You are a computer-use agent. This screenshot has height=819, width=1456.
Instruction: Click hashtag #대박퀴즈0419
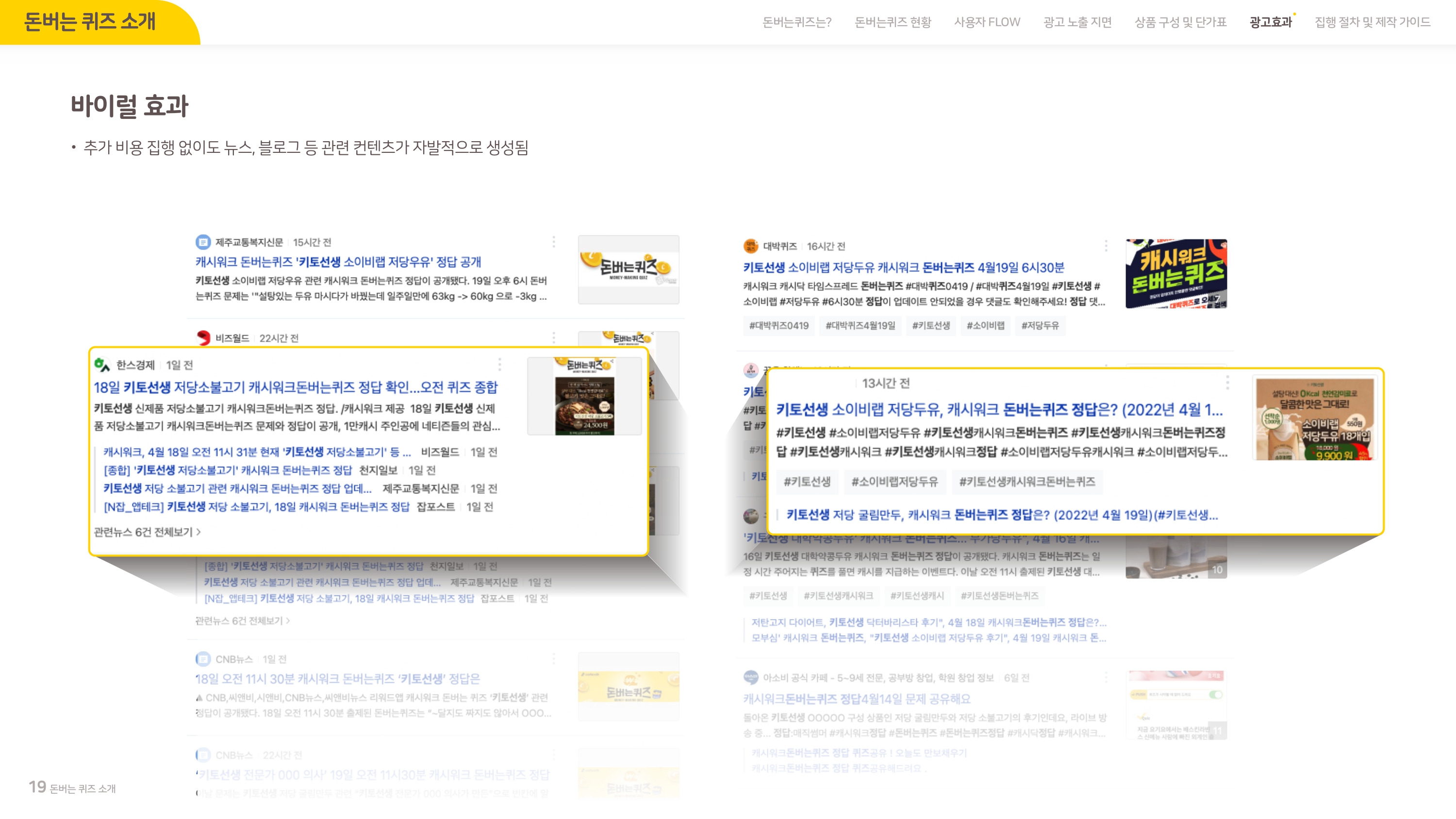(x=779, y=326)
